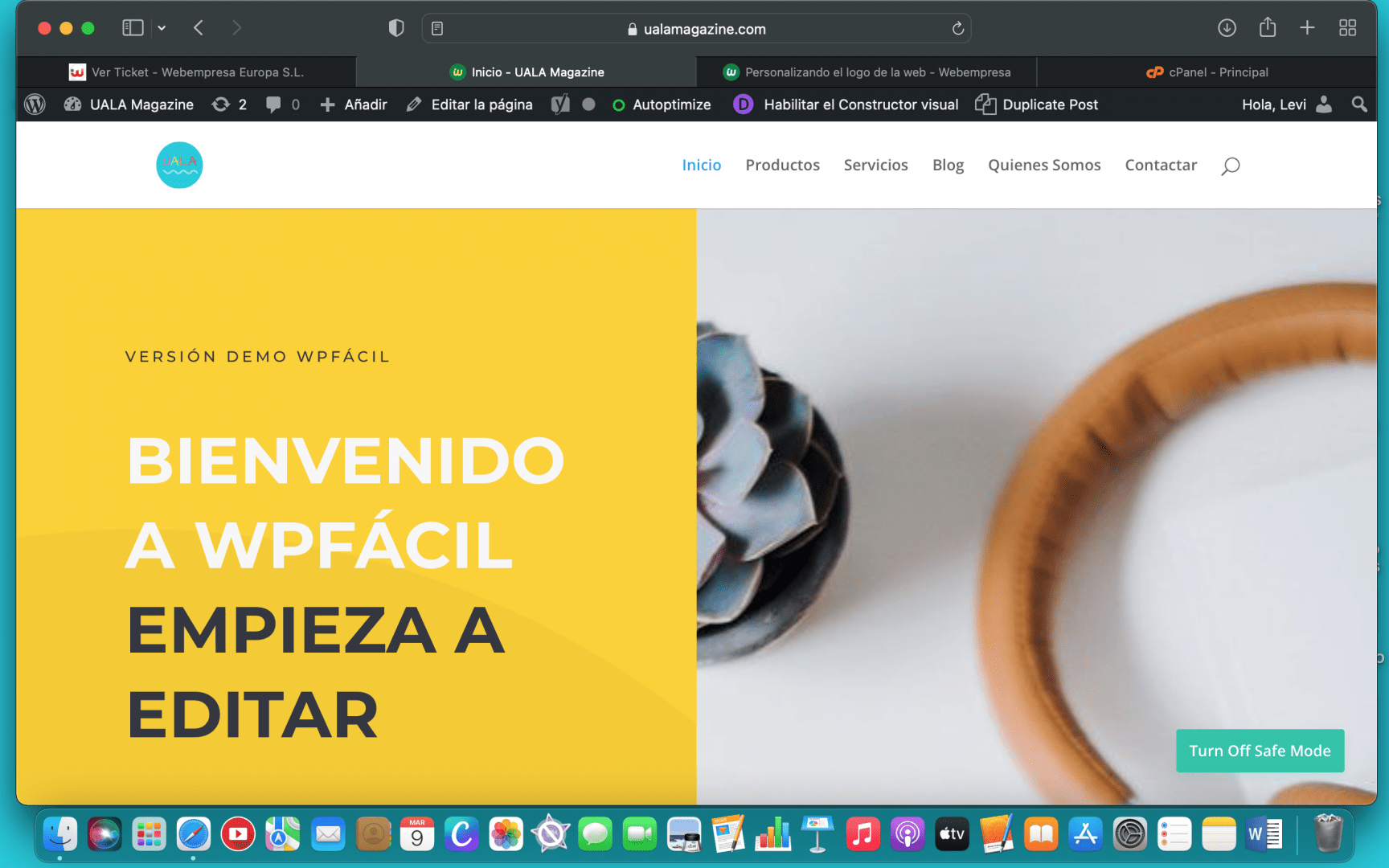Open App Store from the Dock

click(1085, 834)
